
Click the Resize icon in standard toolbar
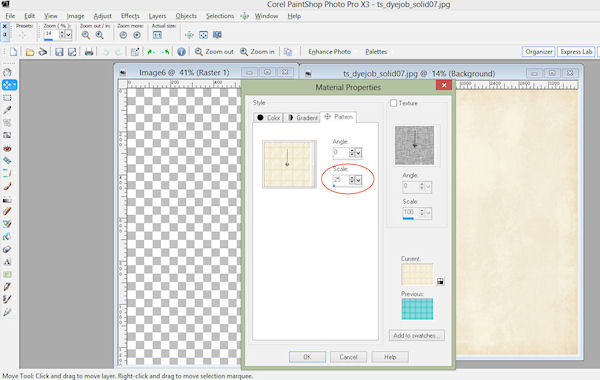tap(135, 52)
